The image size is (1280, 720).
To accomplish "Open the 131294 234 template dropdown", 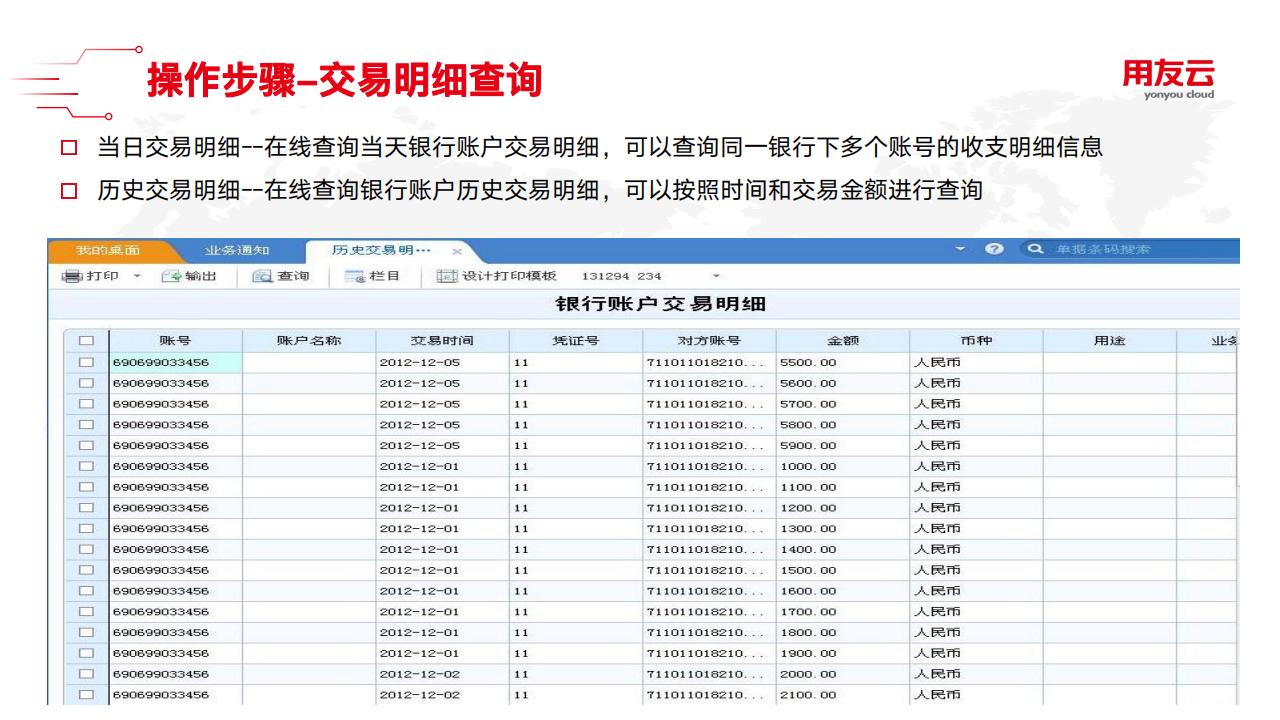I will click(716, 276).
